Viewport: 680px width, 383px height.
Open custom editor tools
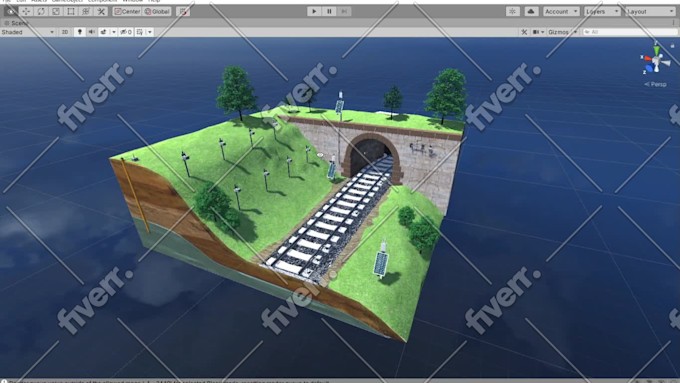[x=101, y=11]
